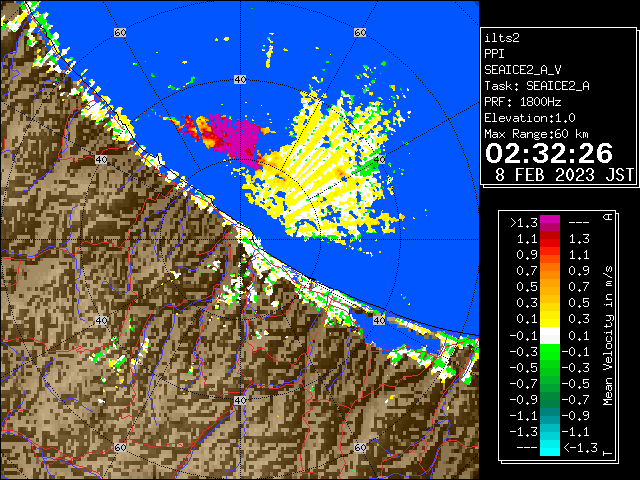Click the <-1.3 legend value
This screenshot has height=480, width=640.
tap(580, 447)
